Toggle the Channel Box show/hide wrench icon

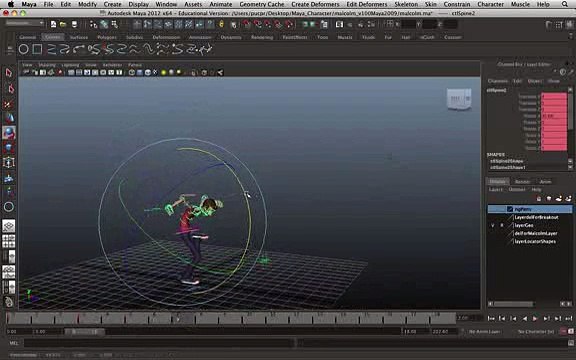pos(570,72)
